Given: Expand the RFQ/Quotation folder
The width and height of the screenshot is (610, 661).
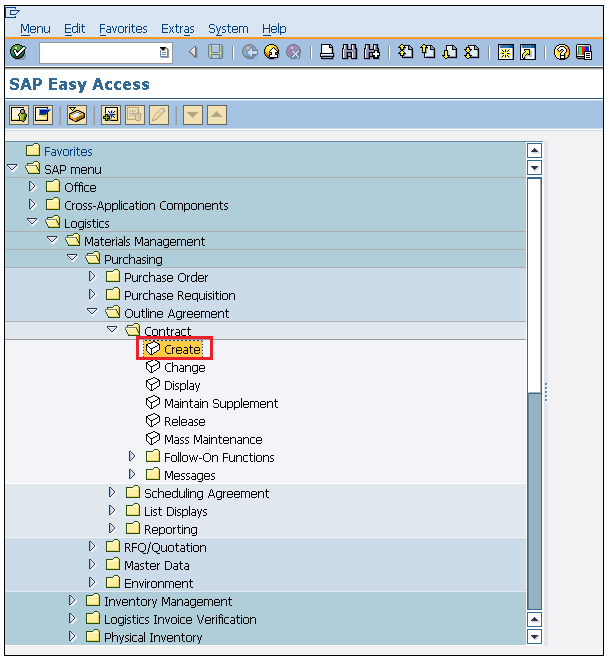Looking at the screenshot, I should click(92, 546).
